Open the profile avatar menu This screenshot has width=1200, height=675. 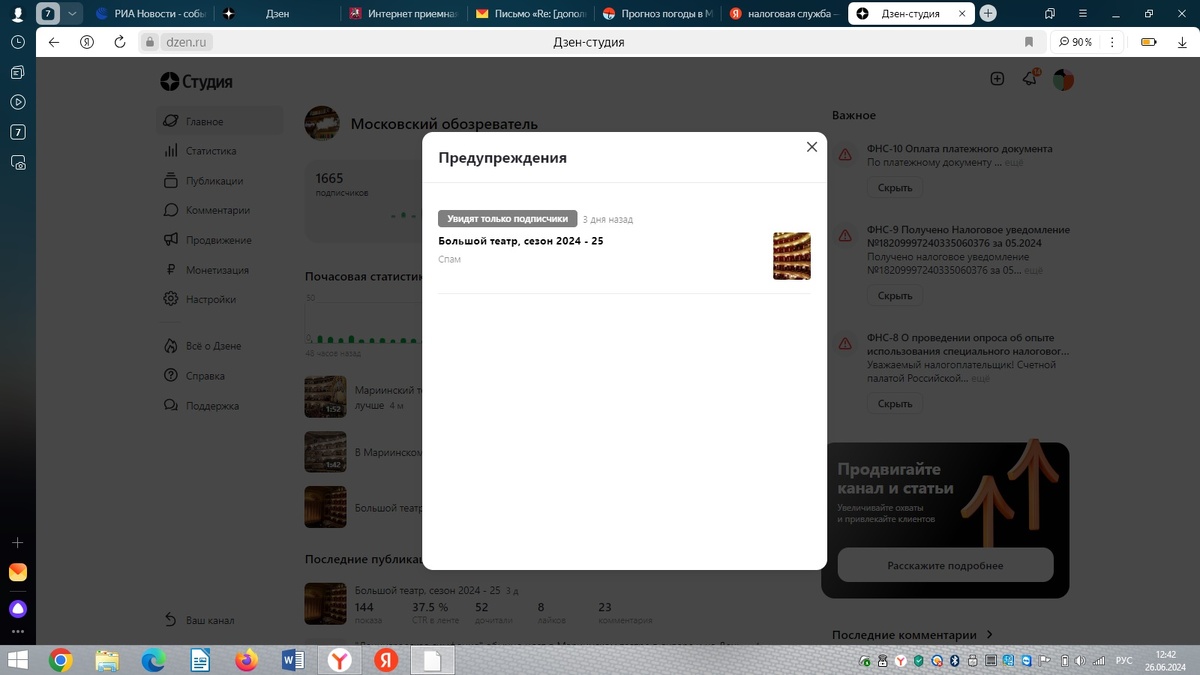coord(1063,80)
